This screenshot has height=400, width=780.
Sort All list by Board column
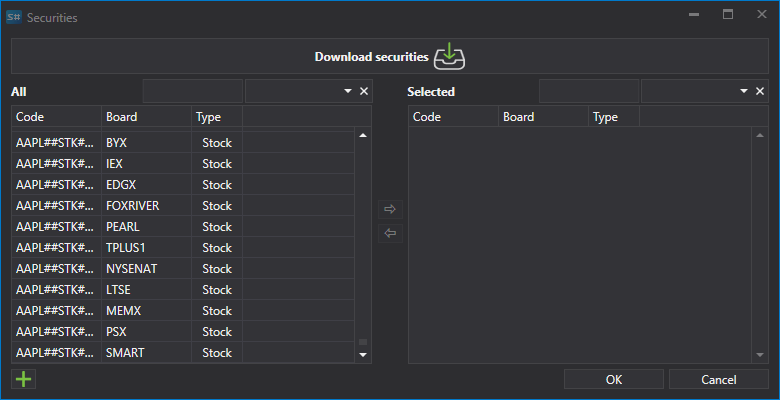(x=146, y=116)
